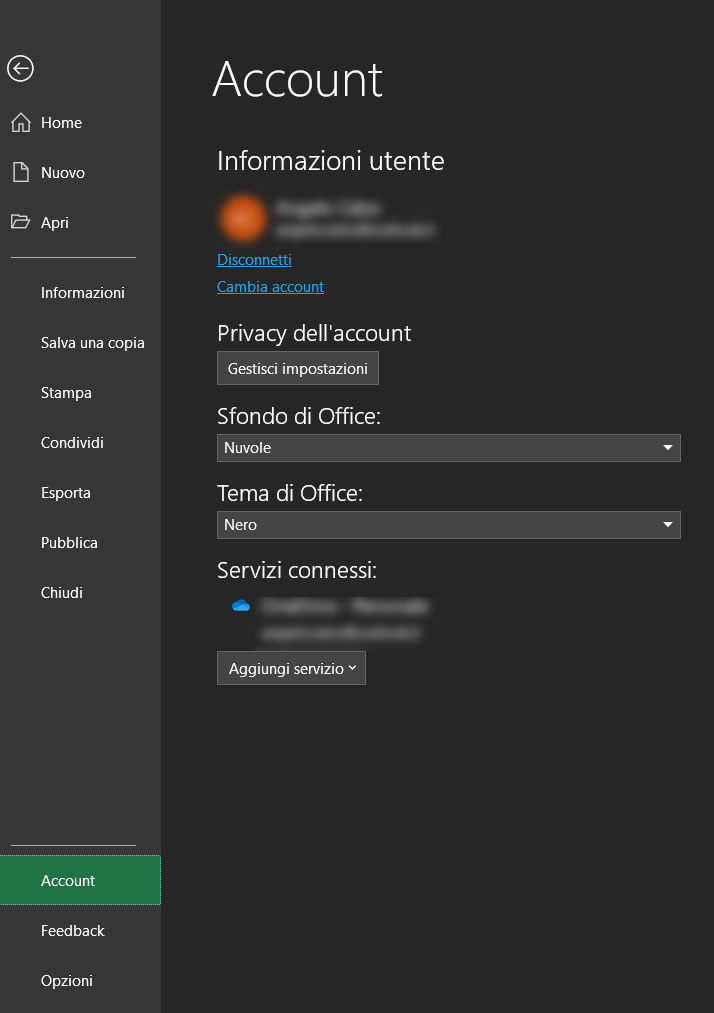This screenshot has height=1013, width=714.
Task: Expand the Sfondo di Office dropdown arrow
Action: coord(667,448)
